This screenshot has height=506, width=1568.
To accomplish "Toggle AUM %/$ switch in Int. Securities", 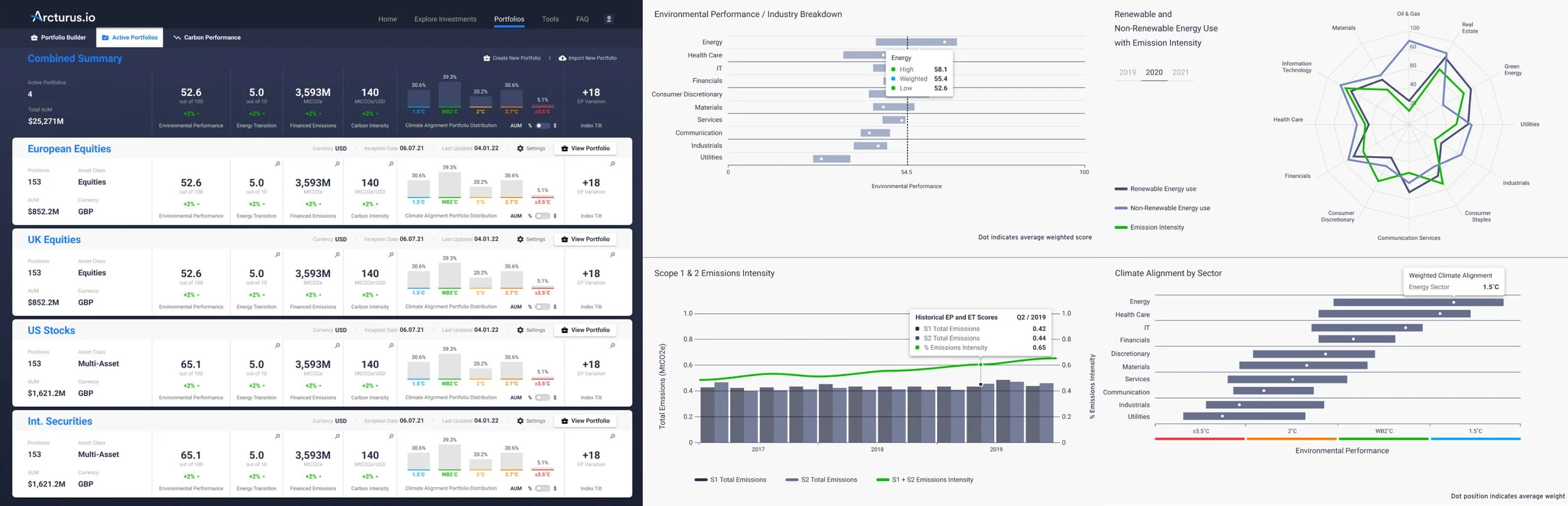I will coord(543,488).
